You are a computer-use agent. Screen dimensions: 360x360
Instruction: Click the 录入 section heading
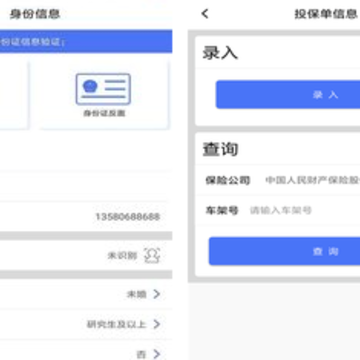tap(220, 53)
